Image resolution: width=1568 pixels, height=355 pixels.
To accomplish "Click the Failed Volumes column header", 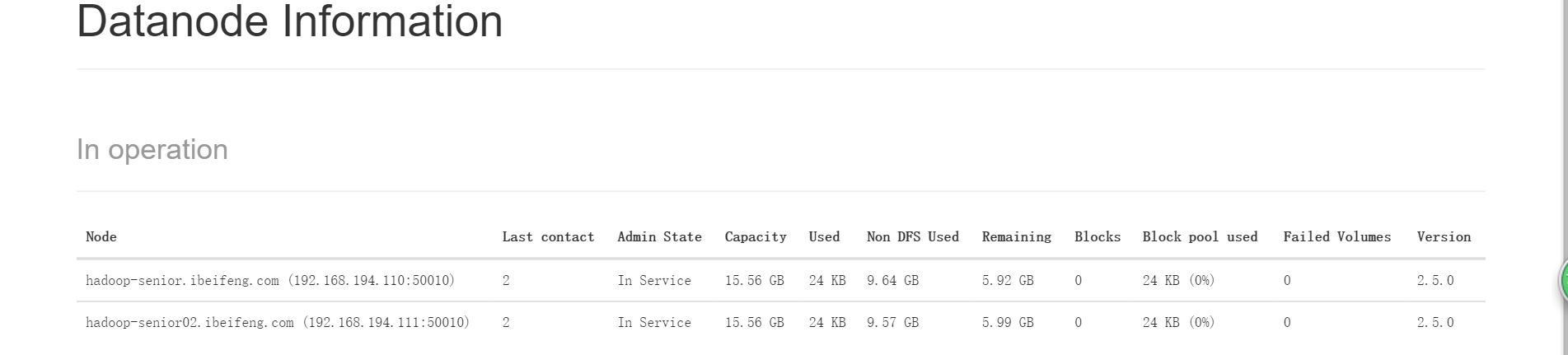I will pyautogui.click(x=1336, y=237).
